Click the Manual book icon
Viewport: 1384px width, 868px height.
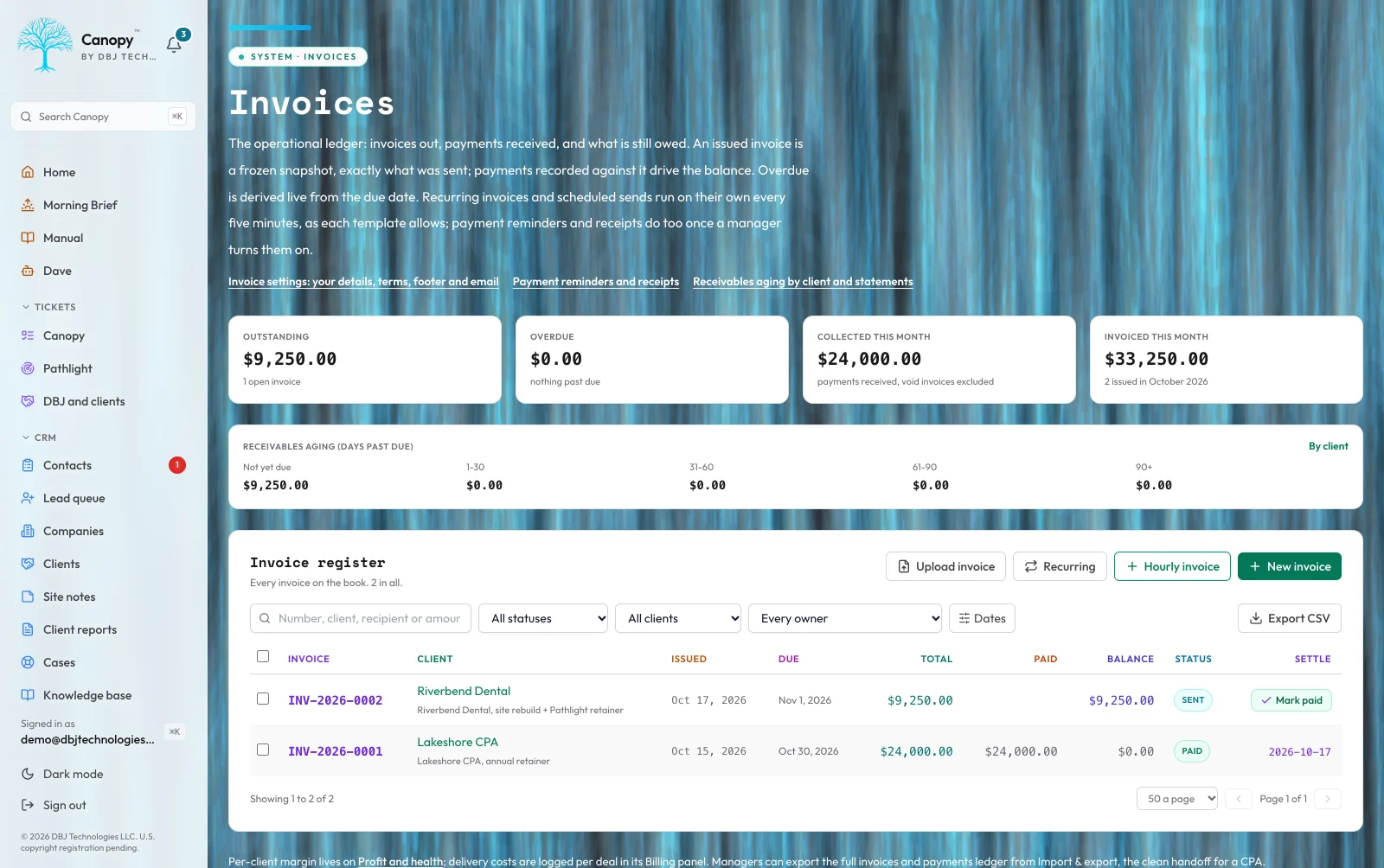pos(28,238)
